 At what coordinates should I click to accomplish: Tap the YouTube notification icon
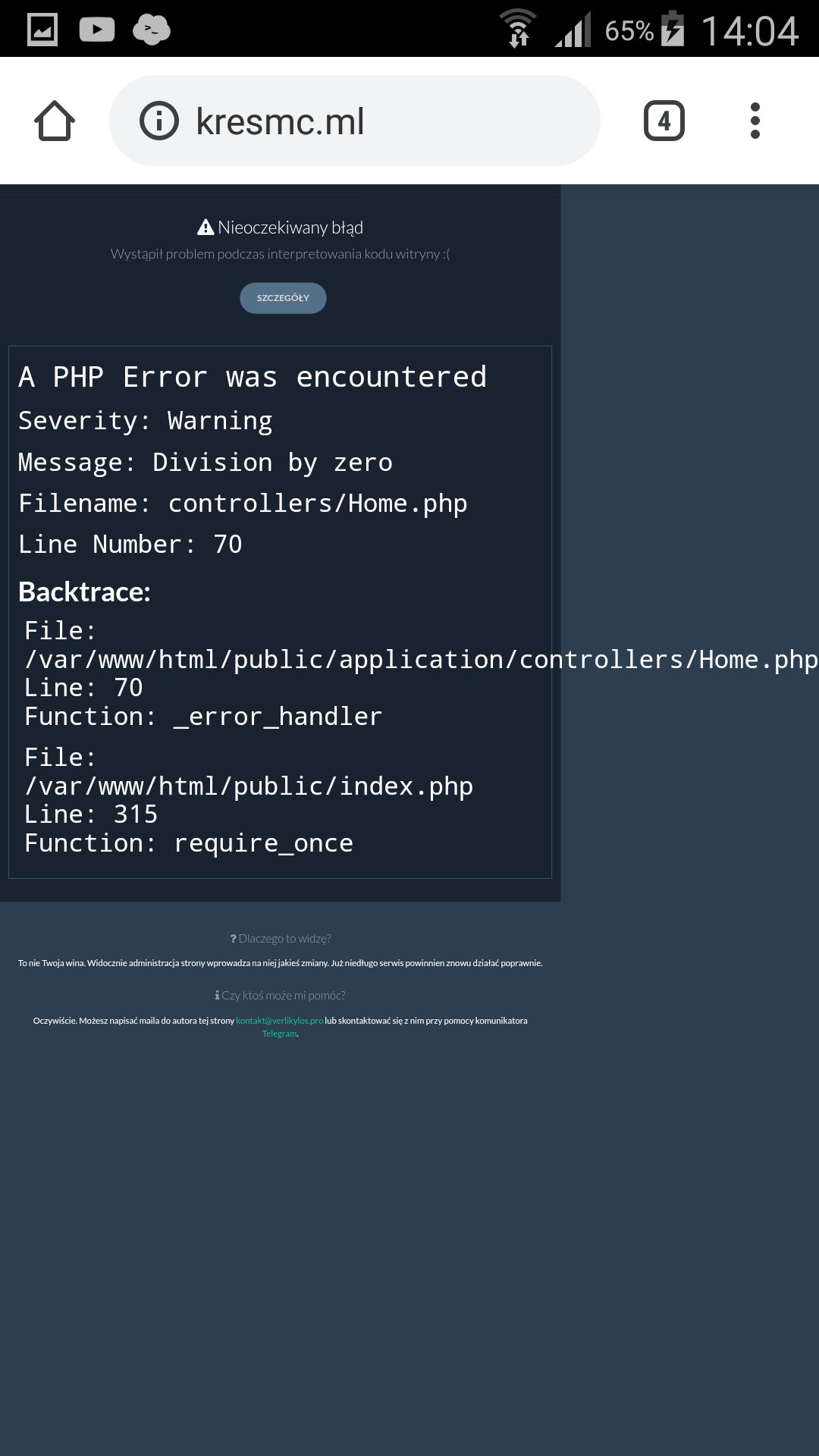[x=97, y=30]
